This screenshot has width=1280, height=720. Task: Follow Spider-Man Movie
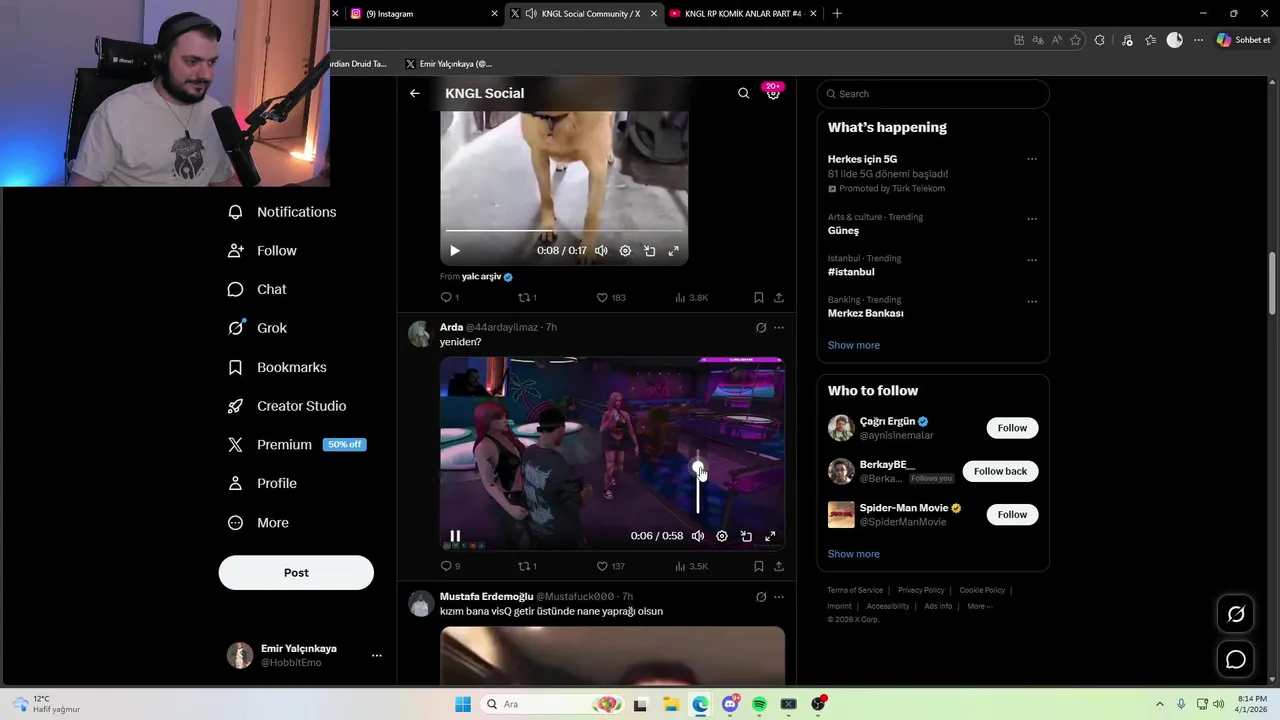1012,514
